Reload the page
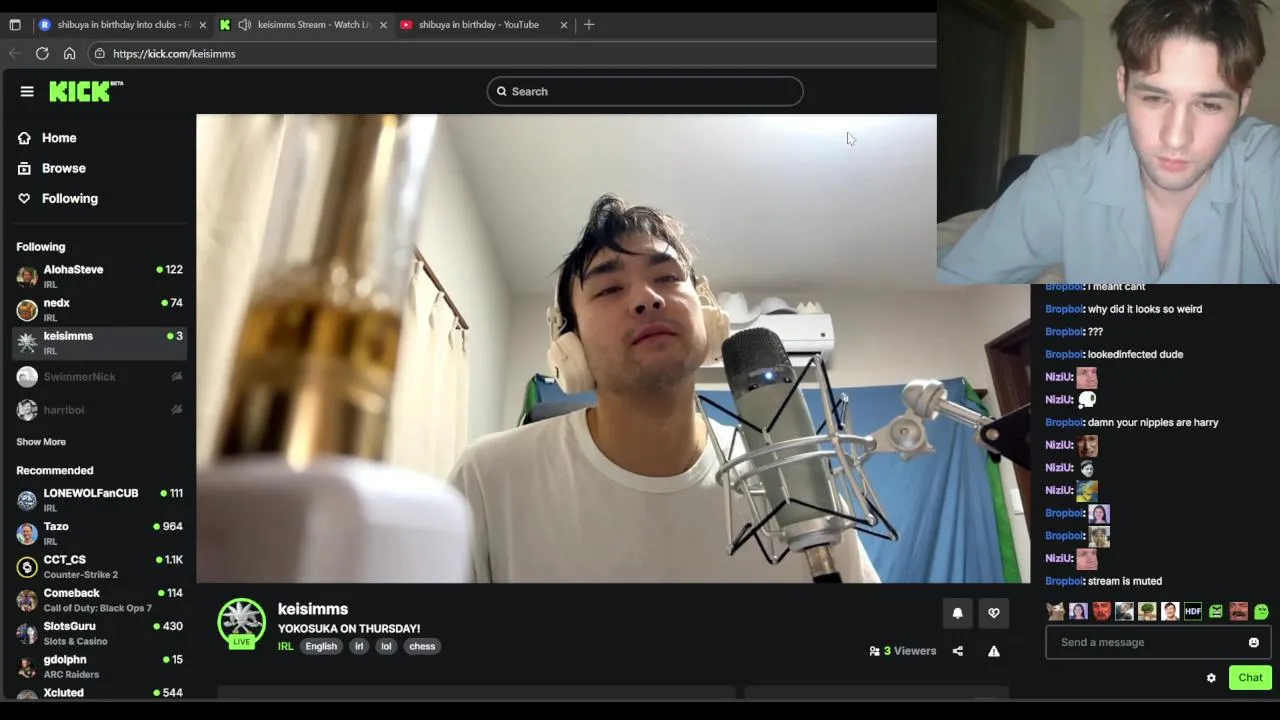The image size is (1280, 720). pos(42,54)
